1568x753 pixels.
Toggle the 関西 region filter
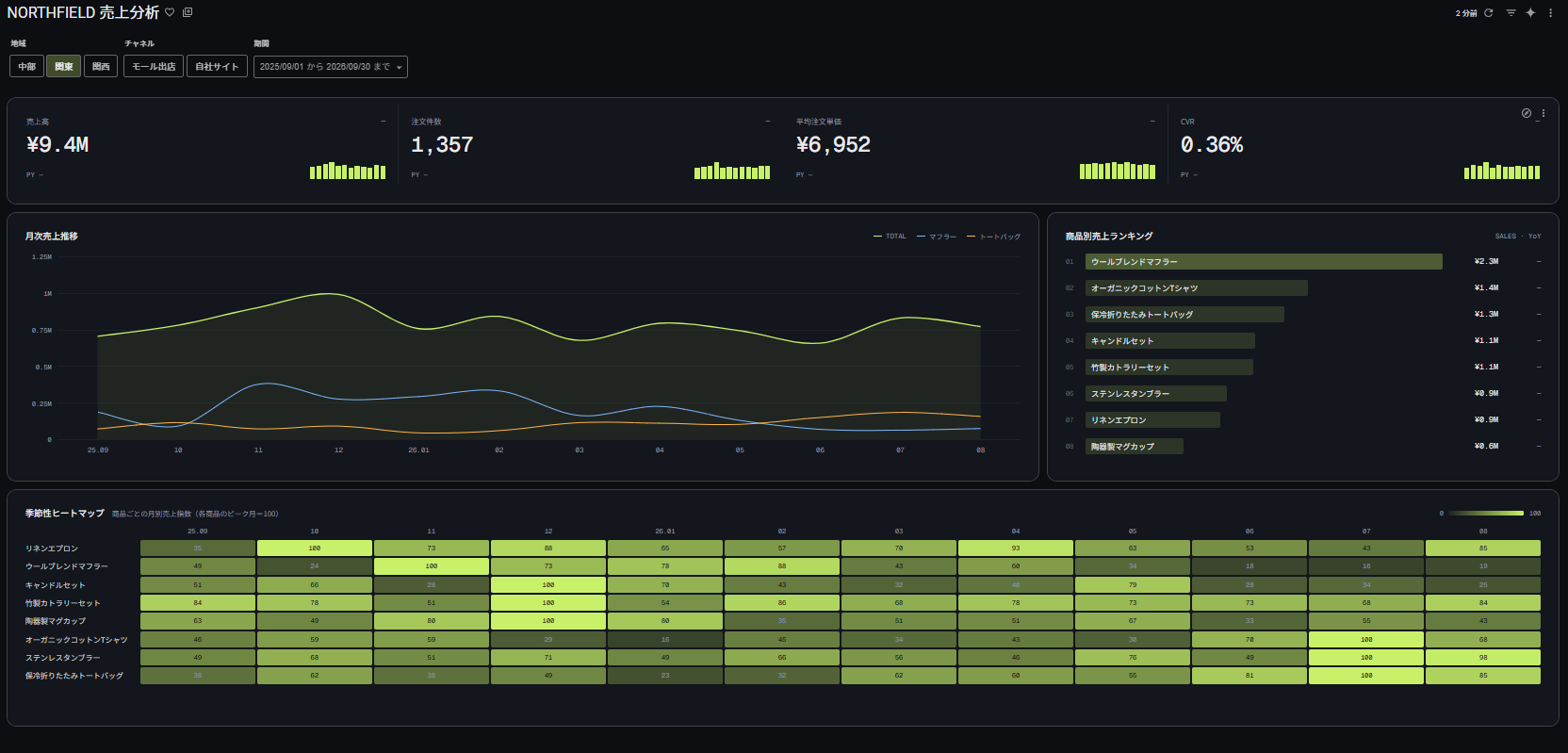pyautogui.click(x=101, y=66)
